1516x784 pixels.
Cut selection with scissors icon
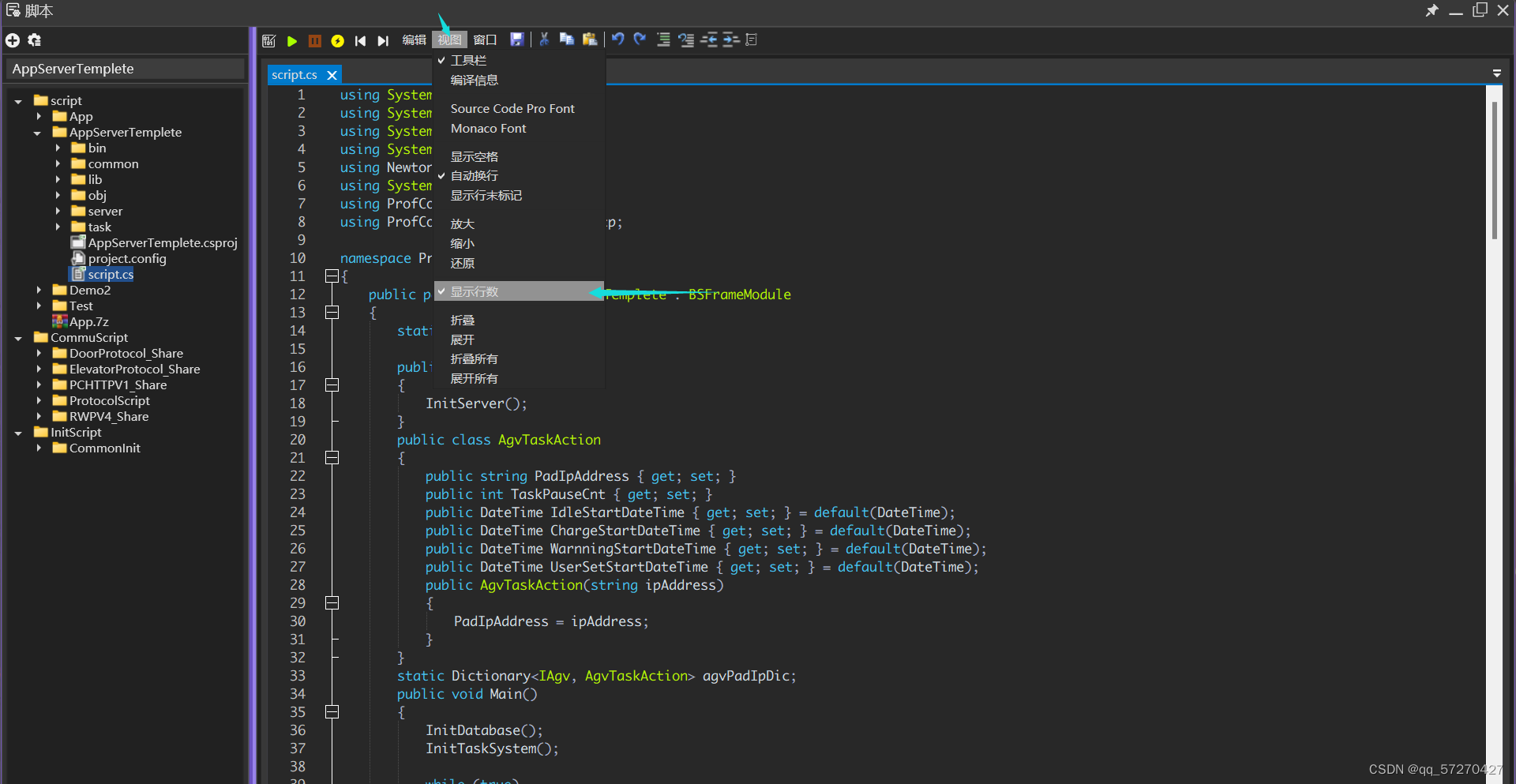click(x=544, y=39)
